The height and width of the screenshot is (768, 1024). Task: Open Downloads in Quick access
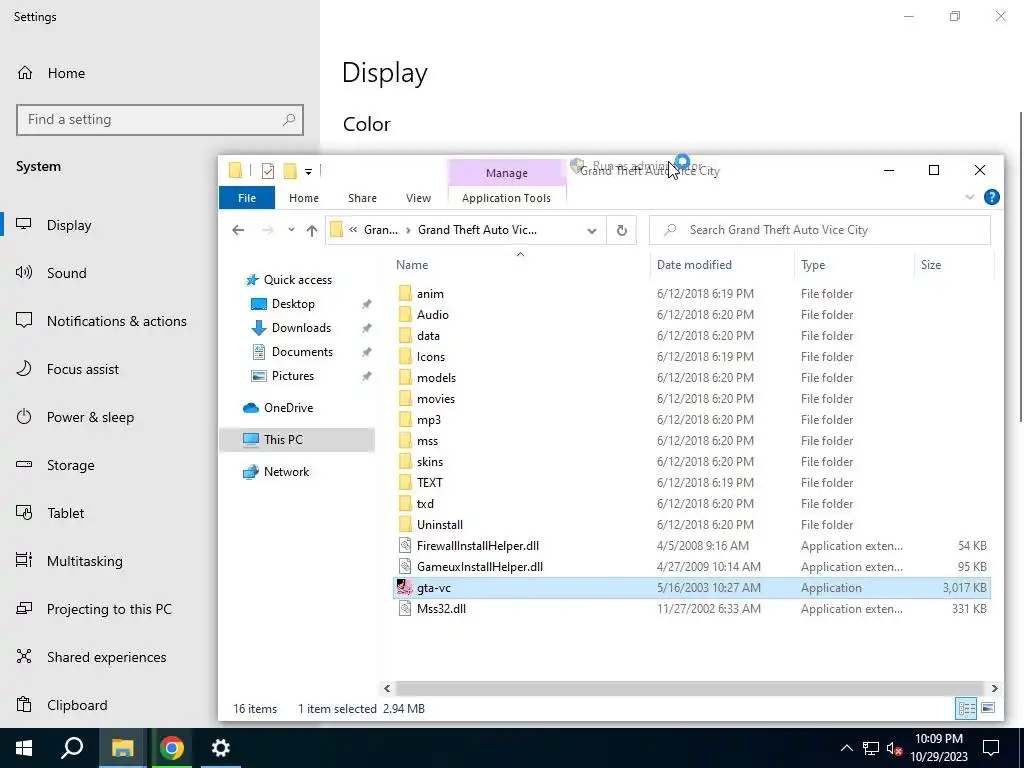[x=301, y=328]
